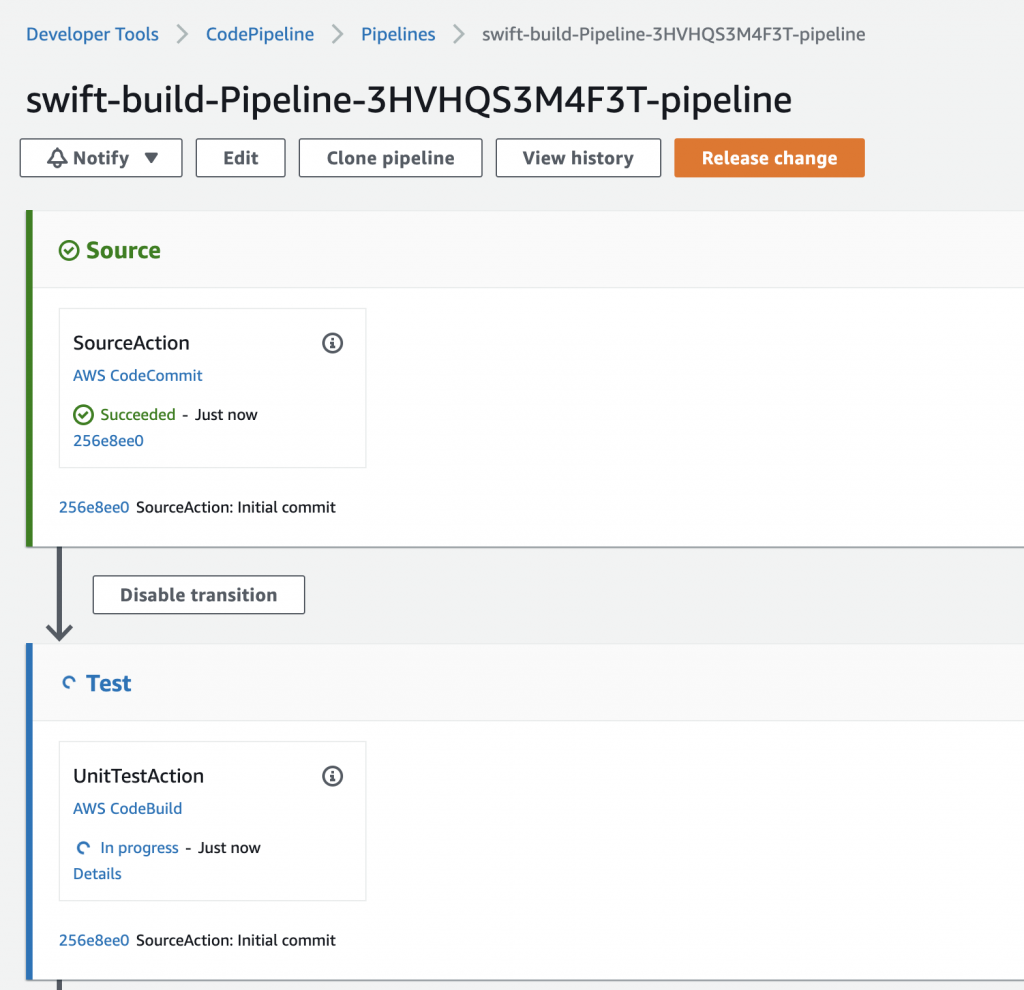Click the green check icon beside Source stage
This screenshot has height=990, width=1024.
pyautogui.click(x=68, y=249)
